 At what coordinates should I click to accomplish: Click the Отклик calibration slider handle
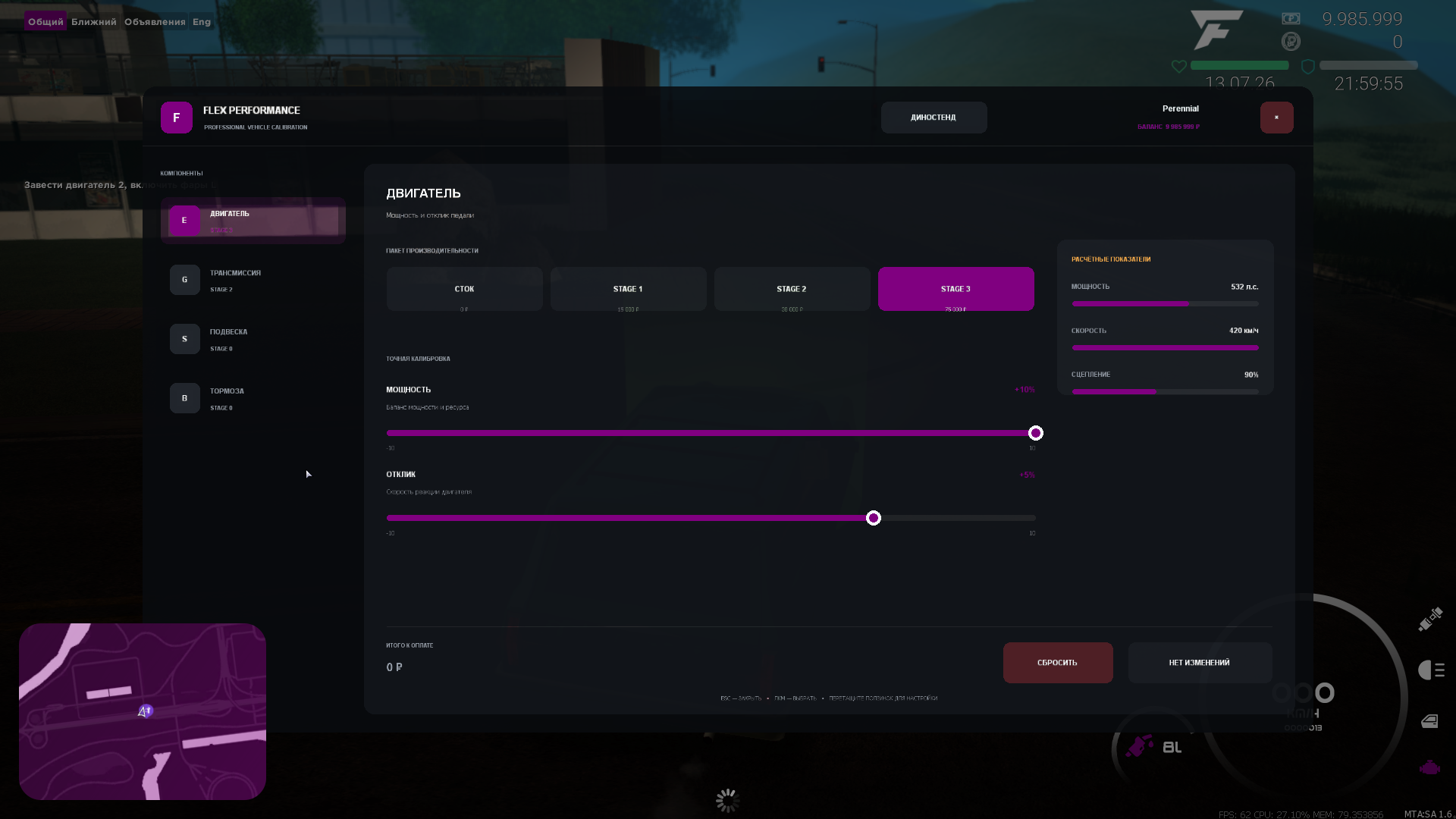[874, 518]
